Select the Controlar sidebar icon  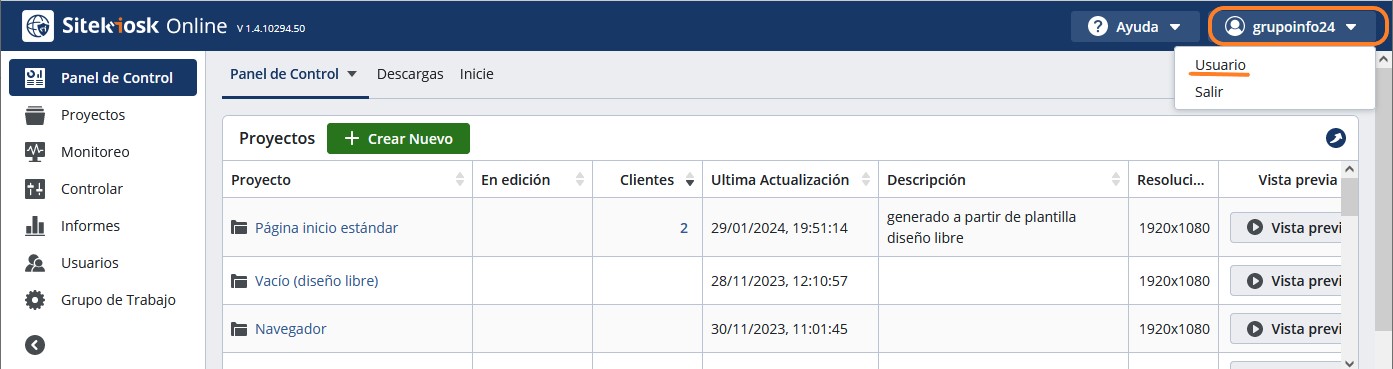(35, 189)
